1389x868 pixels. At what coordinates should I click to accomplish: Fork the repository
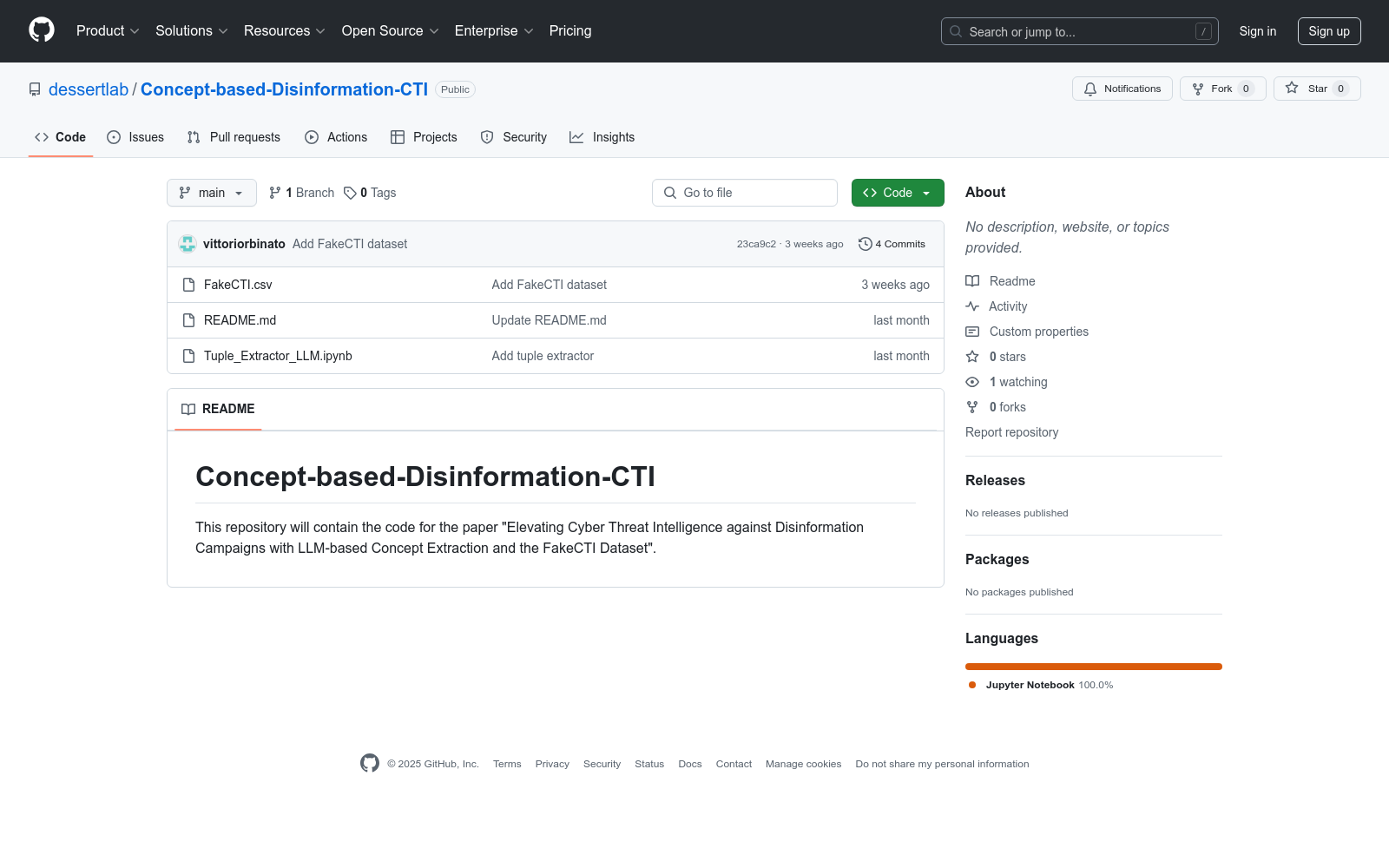(x=1222, y=89)
